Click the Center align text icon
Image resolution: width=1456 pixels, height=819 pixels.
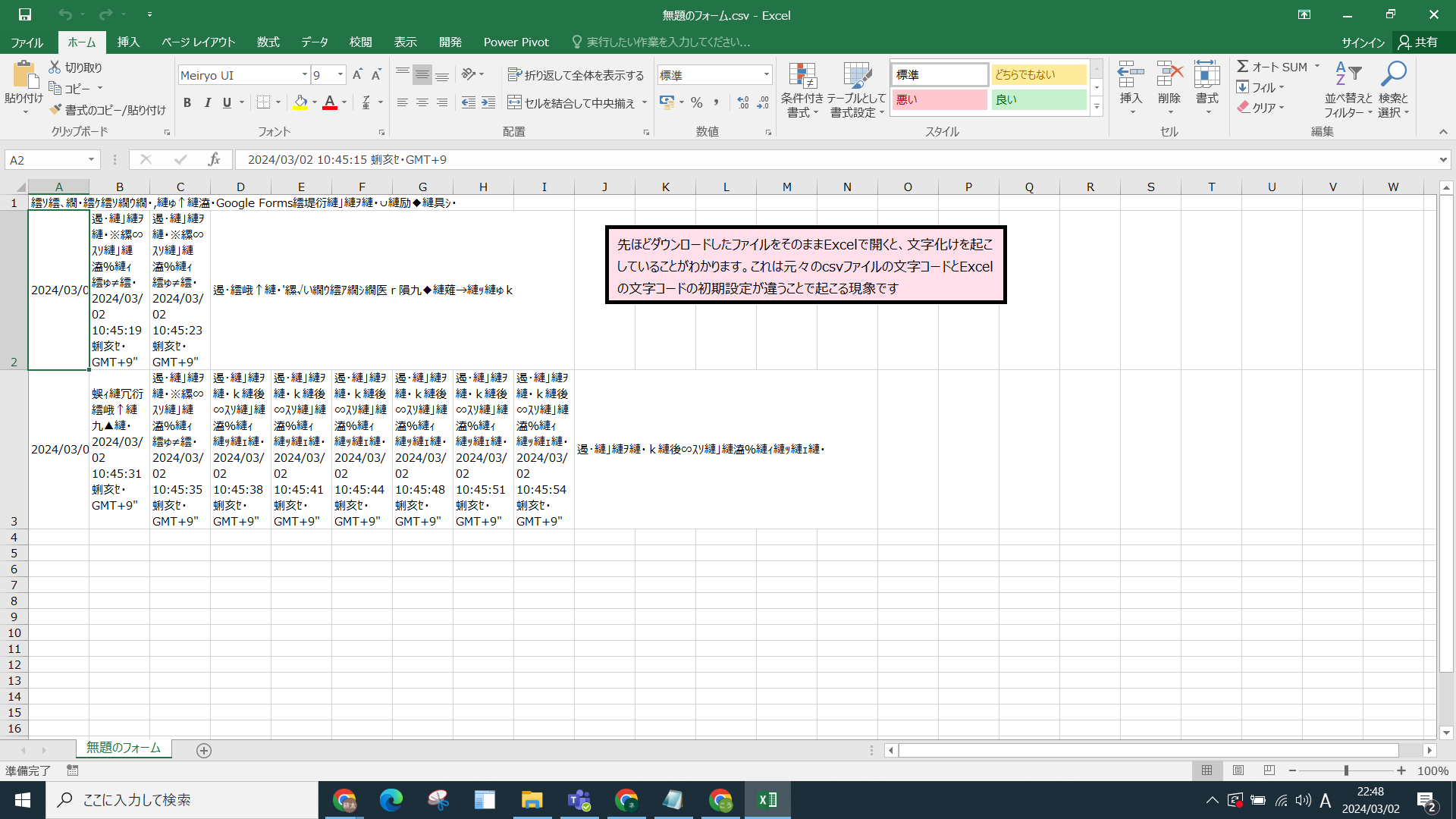(x=422, y=102)
